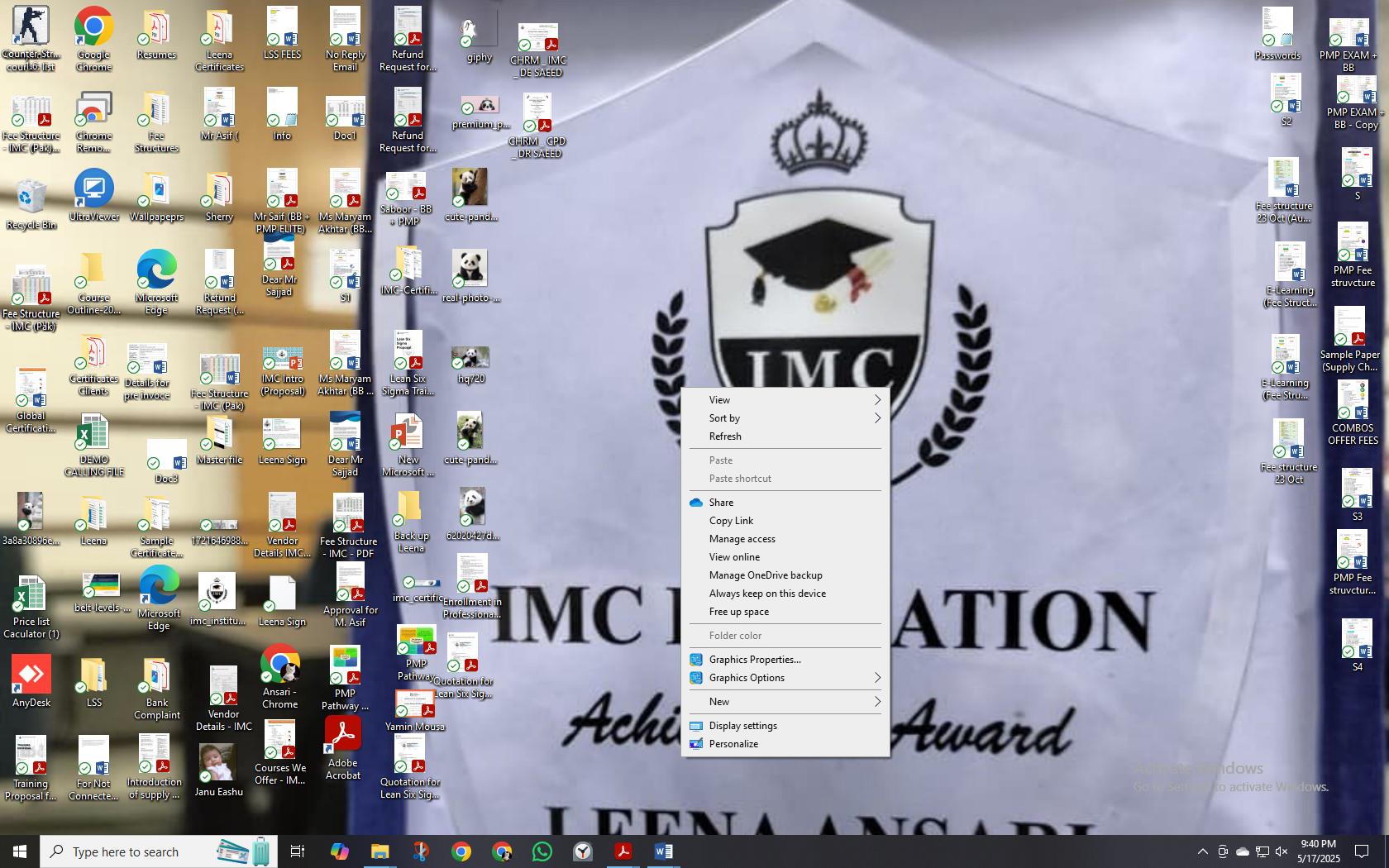Viewport: 1389px width, 868px height.
Task: Select the Yamin Mousa PDF icon
Action: tap(415, 710)
